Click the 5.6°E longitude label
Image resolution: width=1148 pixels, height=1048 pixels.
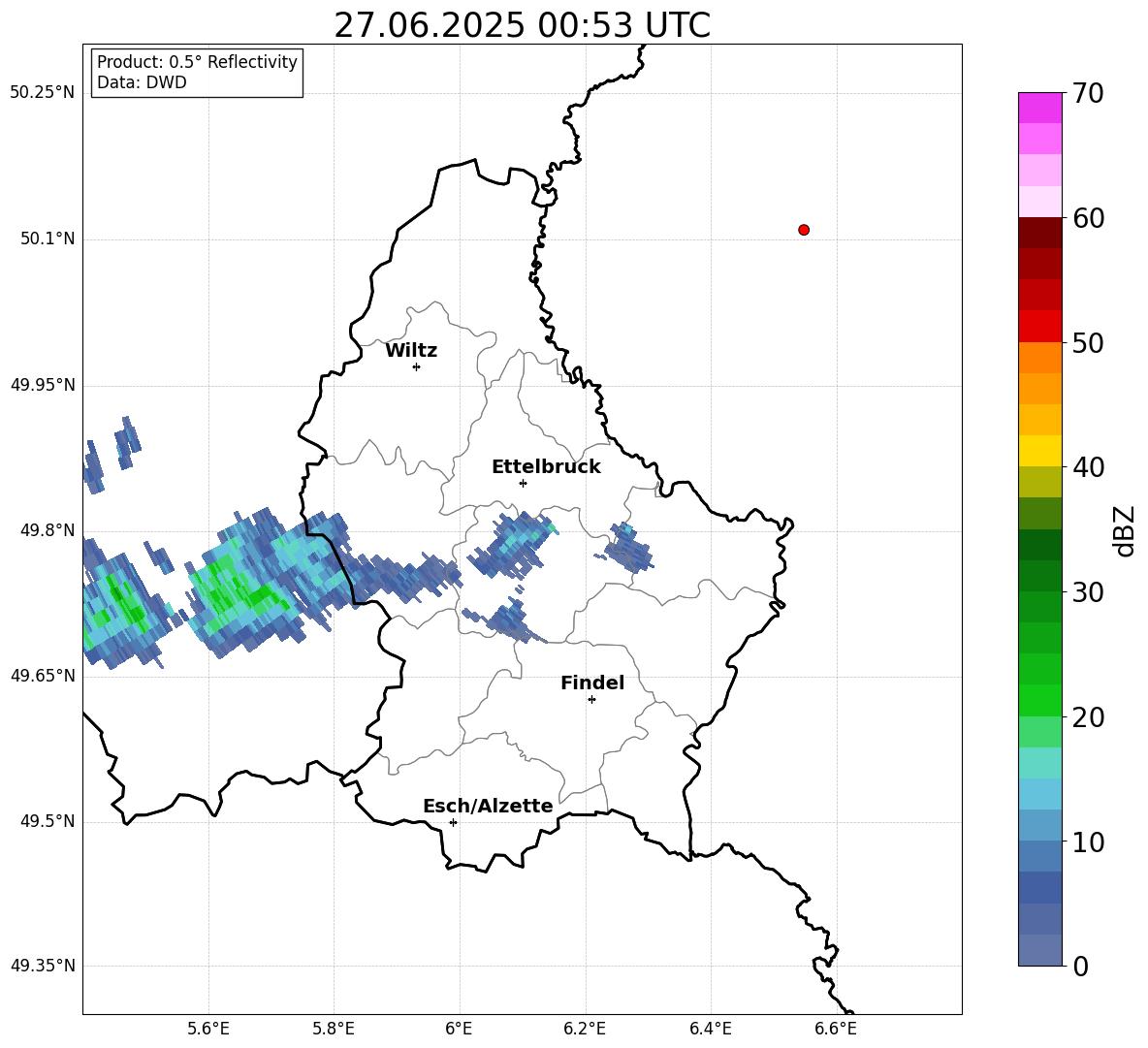[208, 1029]
